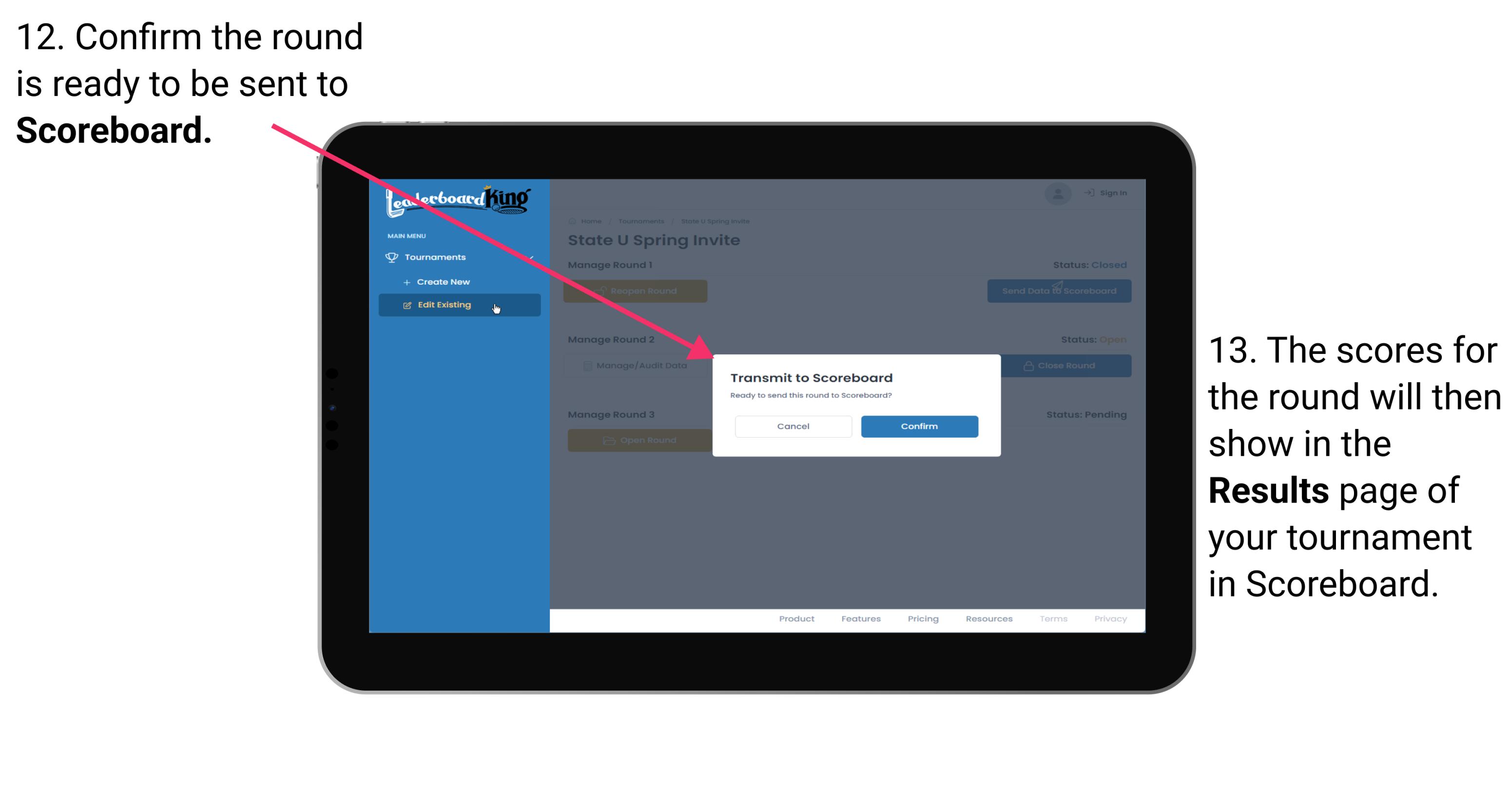Click the Cancel button in dialog
The height and width of the screenshot is (812, 1509).
point(793,425)
